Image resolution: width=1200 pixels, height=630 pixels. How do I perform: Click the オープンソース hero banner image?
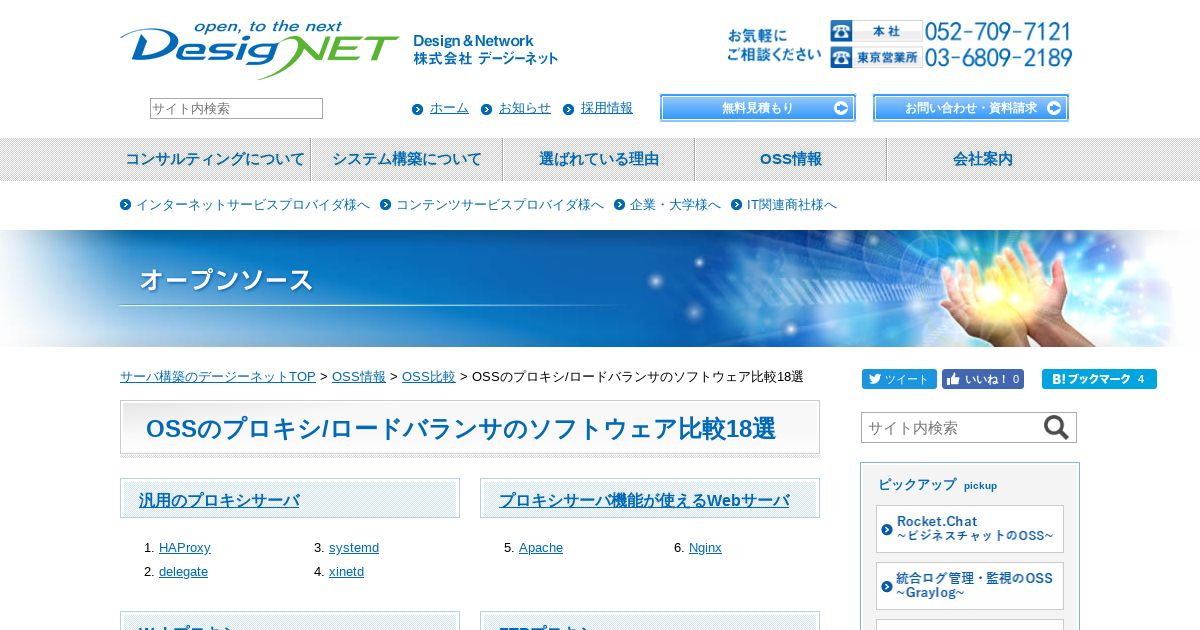[x=600, y=289]
